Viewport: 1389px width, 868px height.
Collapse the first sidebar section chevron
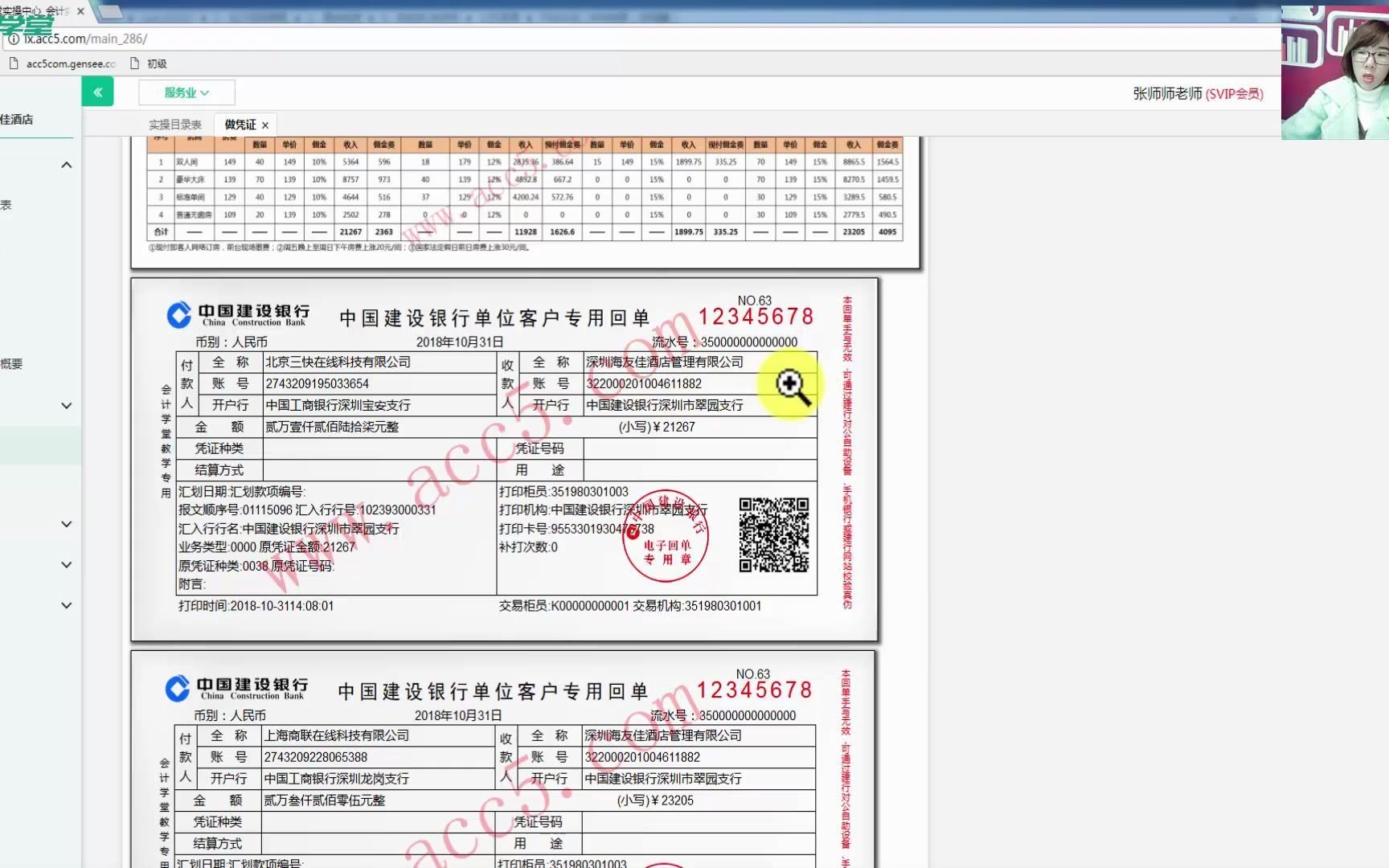click(67, 165)
